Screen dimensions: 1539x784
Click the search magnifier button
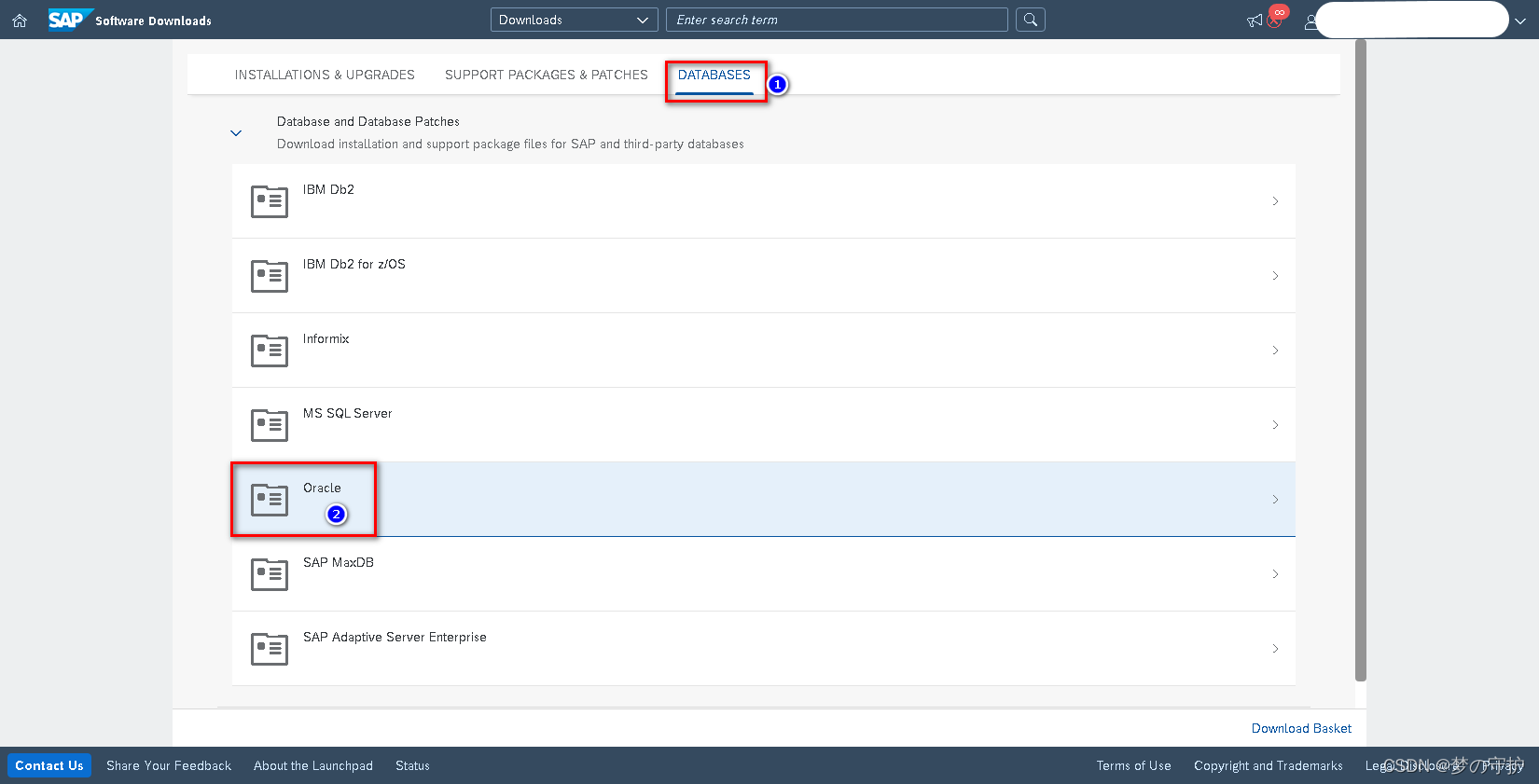point(1030,20)
